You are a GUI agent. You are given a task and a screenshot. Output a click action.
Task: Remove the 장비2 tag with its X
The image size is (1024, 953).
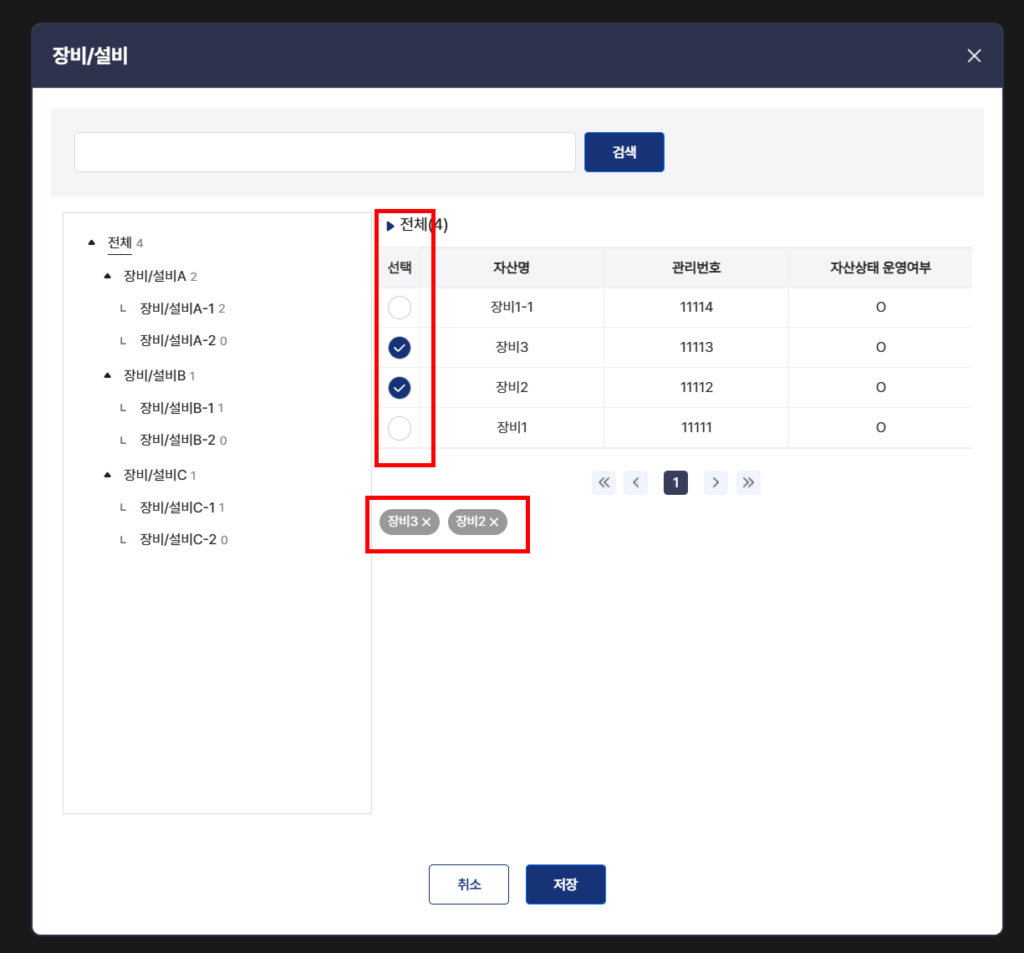click(x=494, y=522)
